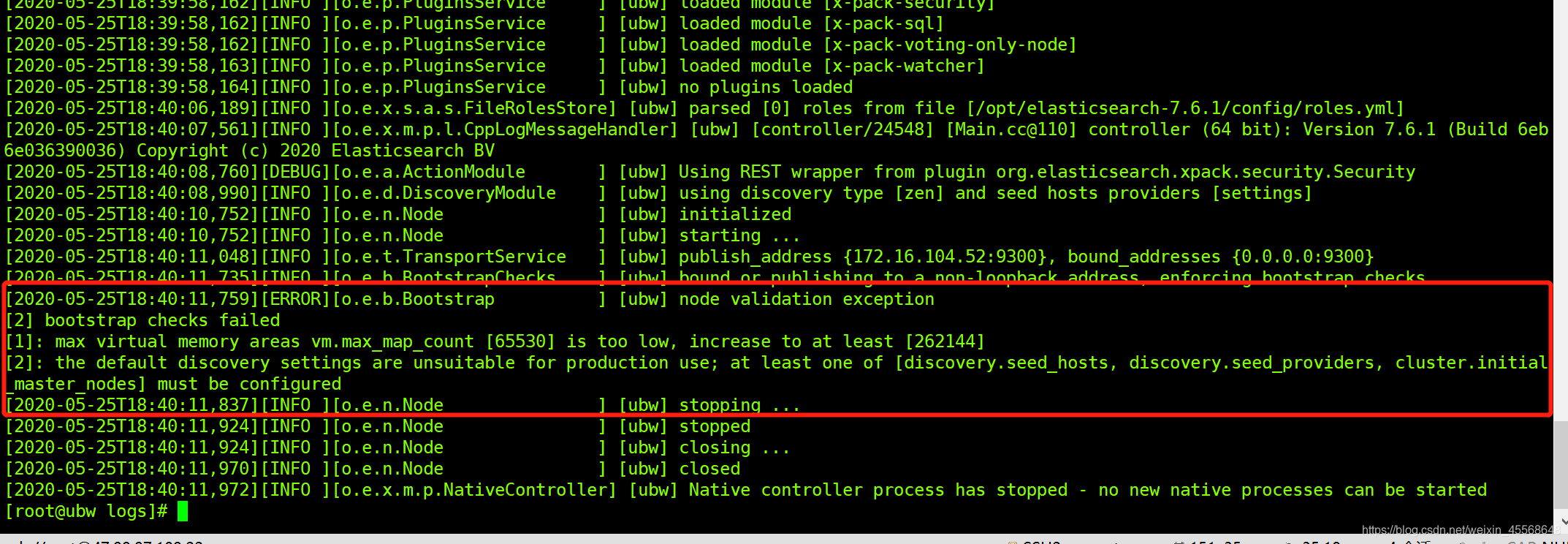Click the 'stopped' log line at 18:40:11,924

[378, 426]
